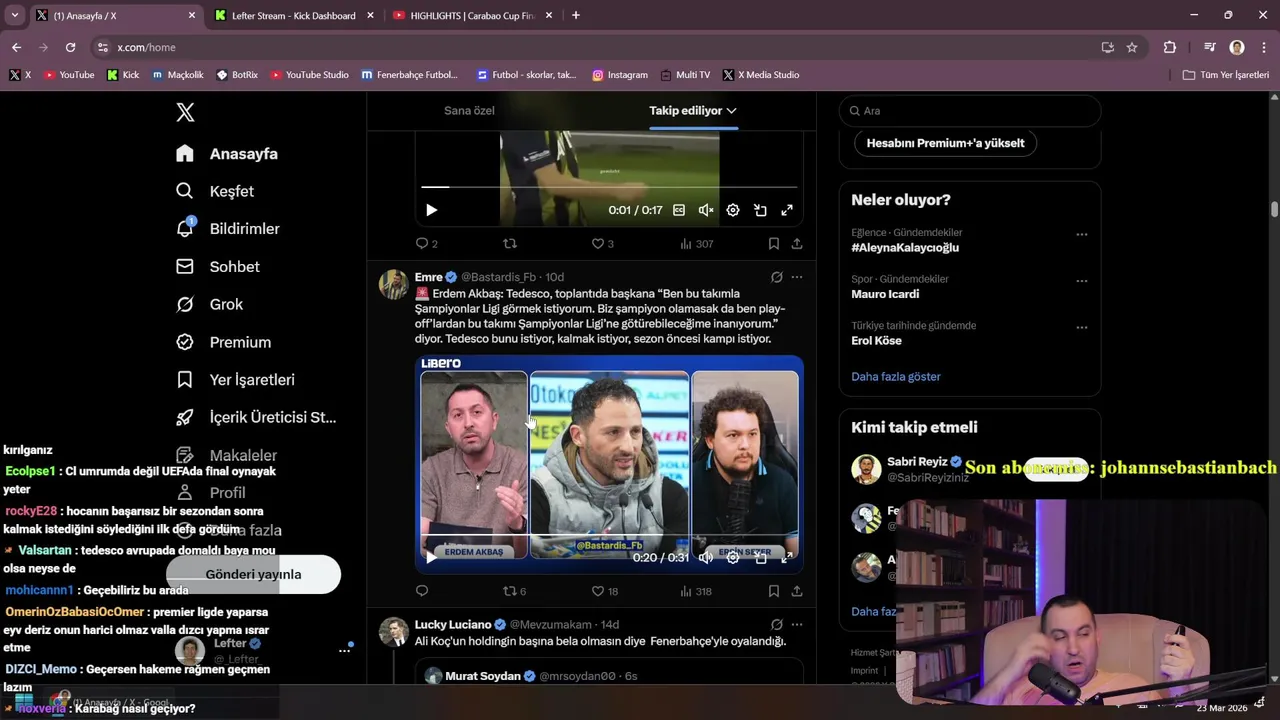Open top video settings gear
Image resolution: width=1280 pixels, height=720 pixels.
coord(733,210)
